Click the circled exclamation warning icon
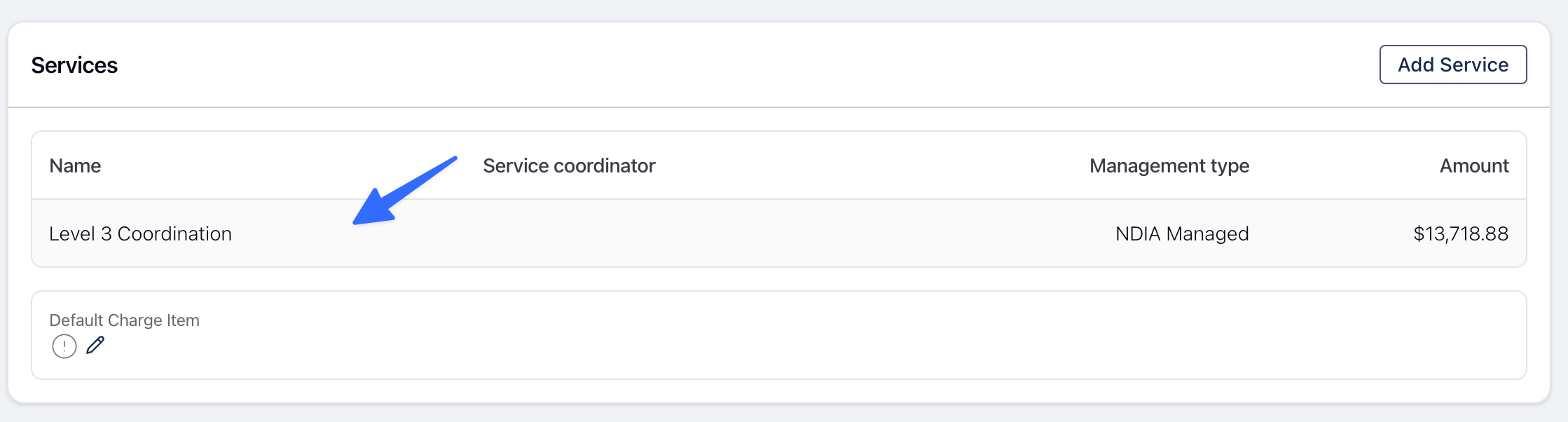1568x422 pixels. (64, 346)
